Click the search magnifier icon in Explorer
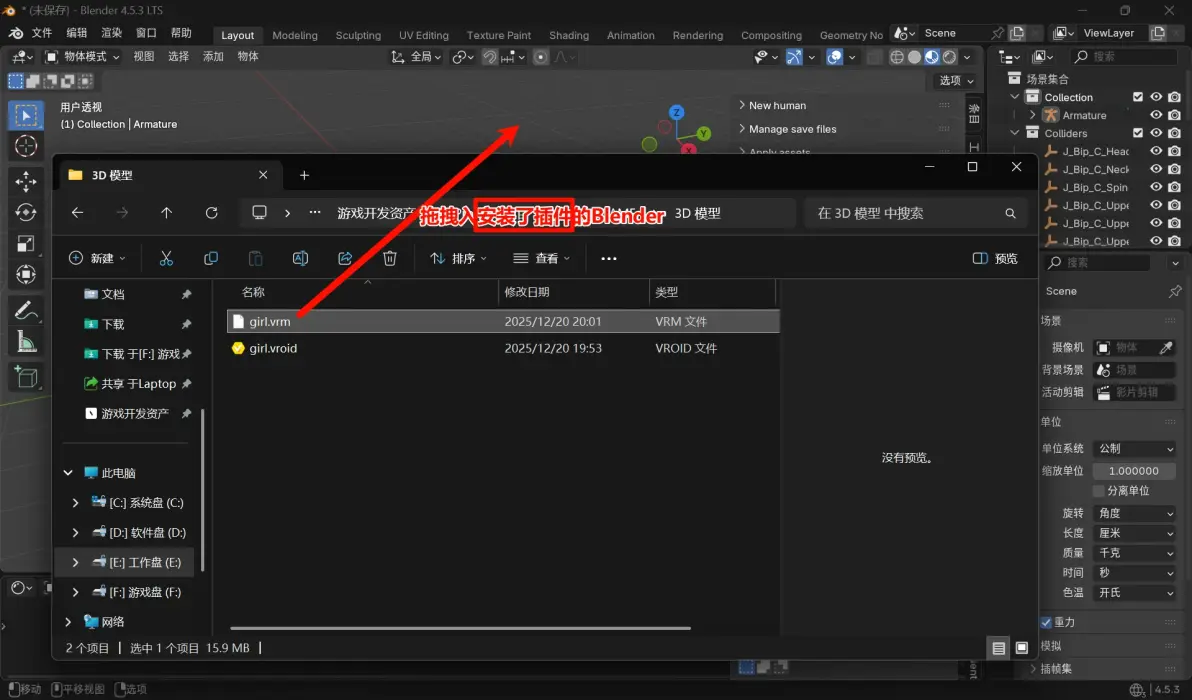The width and height of the screenshot is (1192, 700). (x=1010, y=214)
